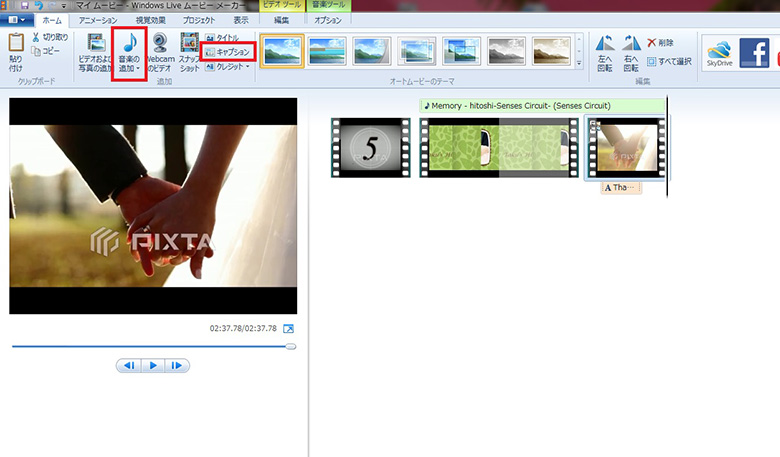Add a Title (タイトル) to the movie

222,38
